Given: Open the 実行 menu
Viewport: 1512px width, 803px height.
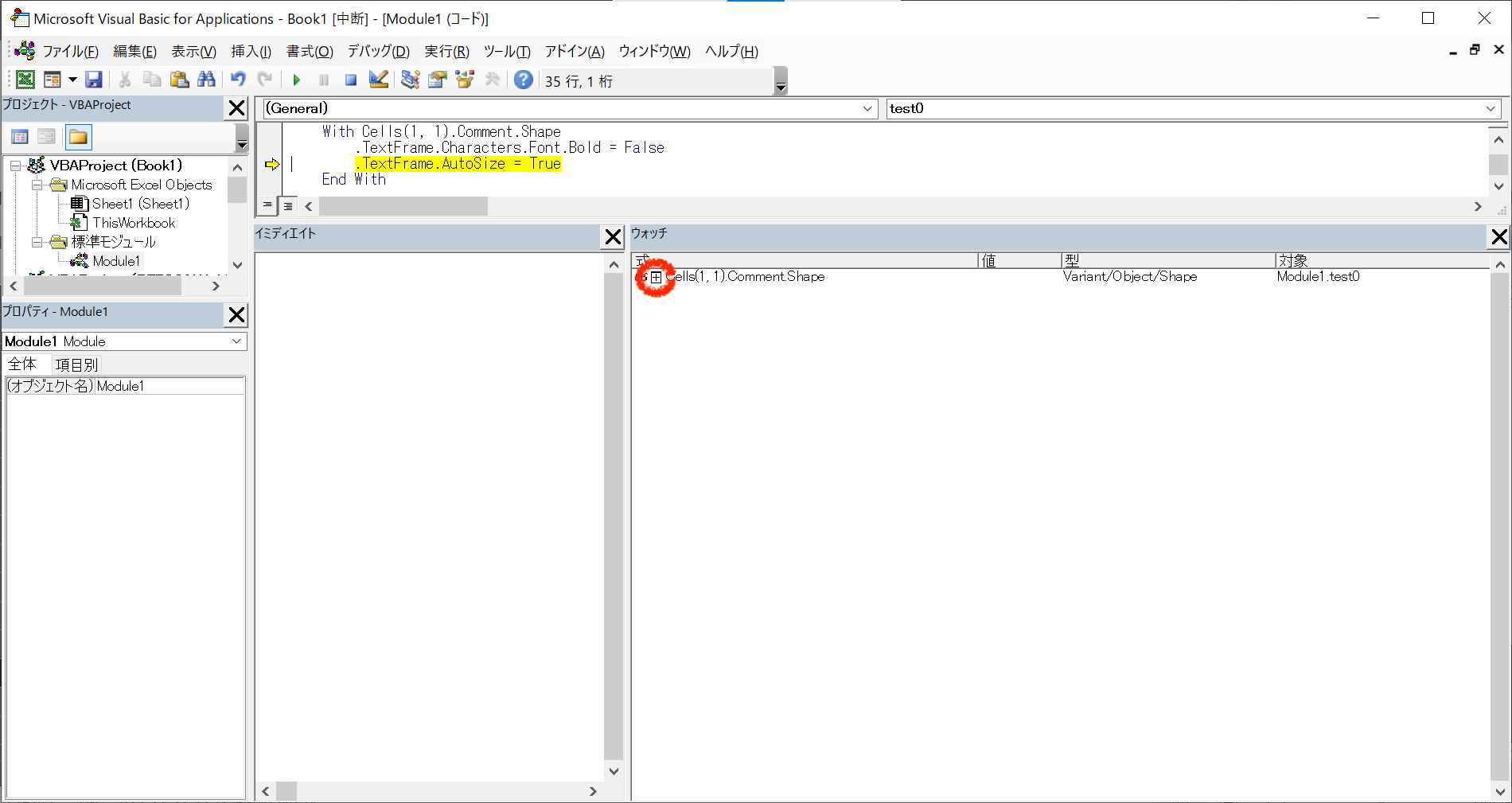Looking at the screenshot, I should coord(446,52).
